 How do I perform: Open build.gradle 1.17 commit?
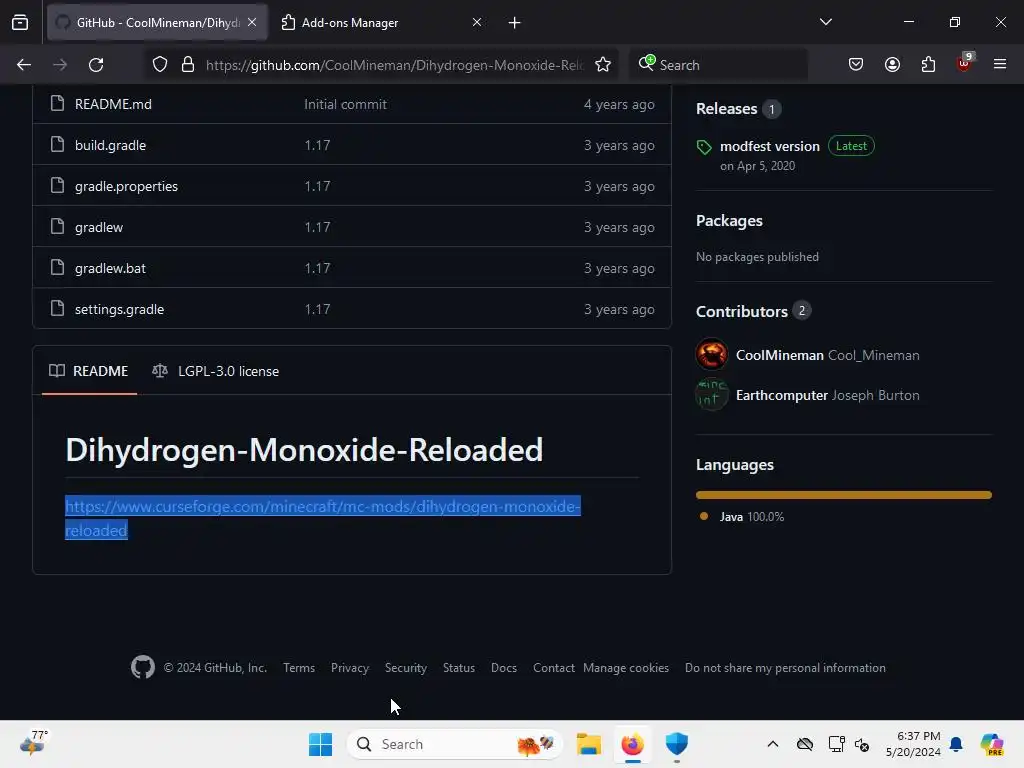[x=317, y=146]
